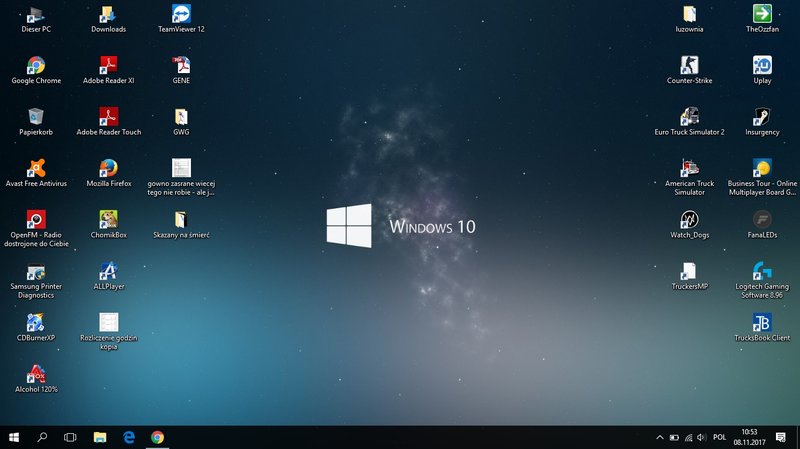Click the Papierkorb recycle bin

tap(36, 117)
